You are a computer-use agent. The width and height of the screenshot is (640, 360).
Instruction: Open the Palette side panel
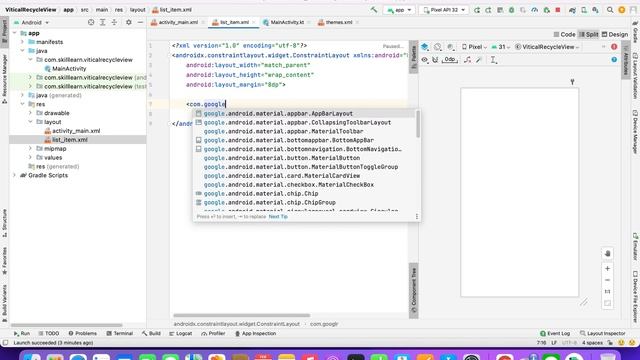pos(413,57)
